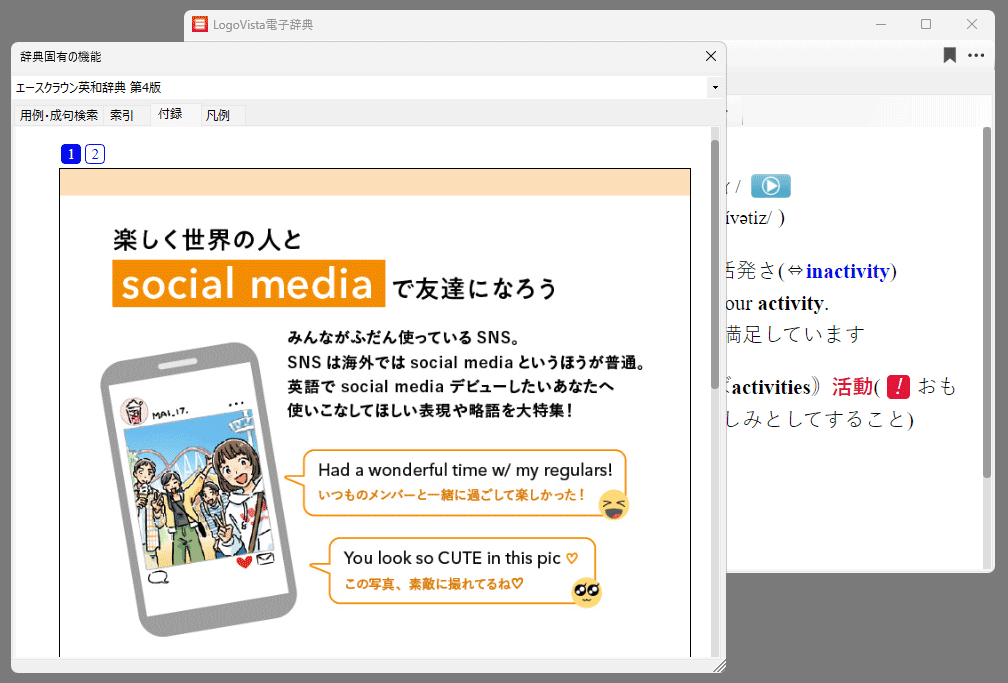The image size is (1008, 683).
Task: Select appendix page 1 button
Action: (x=70, y=154)
